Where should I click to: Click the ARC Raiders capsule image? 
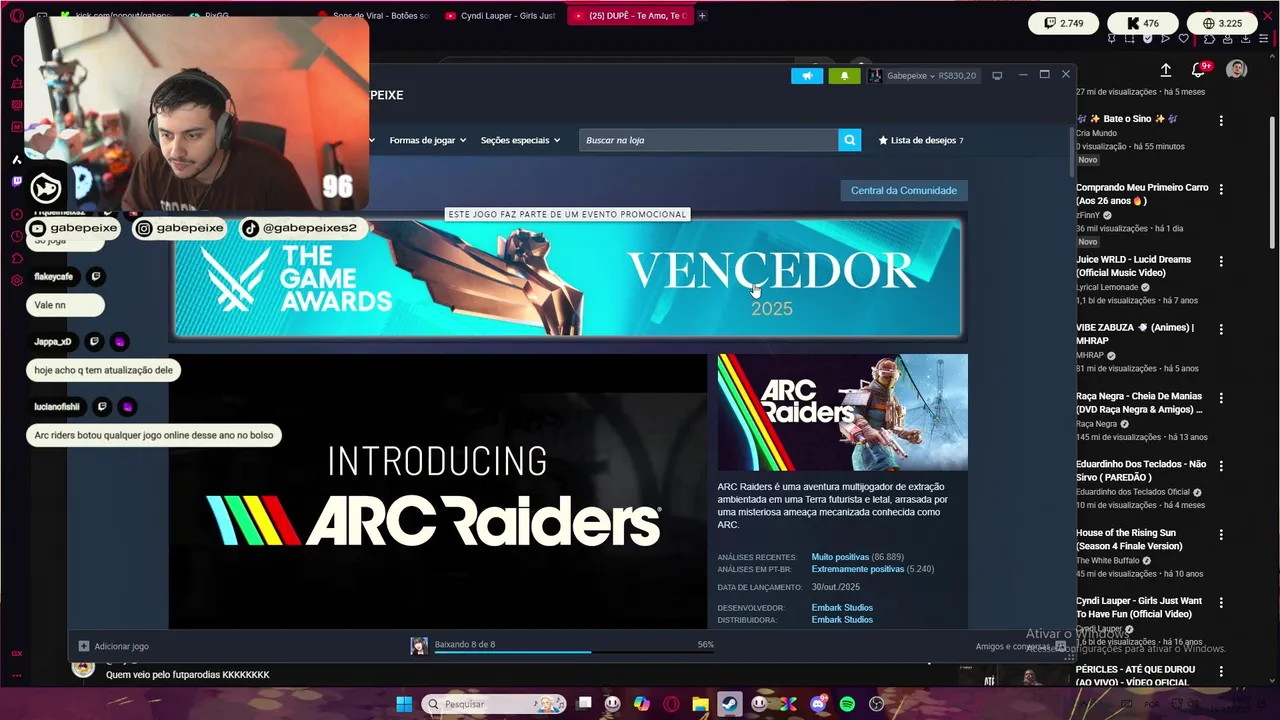pos(842,412)
